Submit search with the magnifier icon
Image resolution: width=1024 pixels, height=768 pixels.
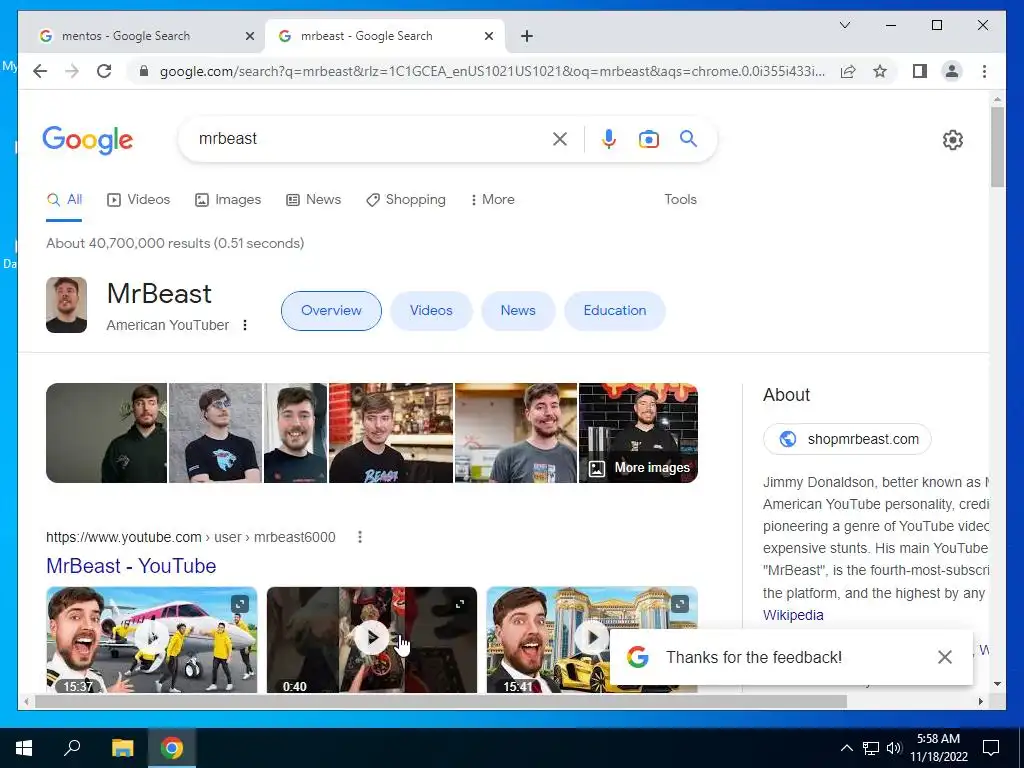pos(688,138)
